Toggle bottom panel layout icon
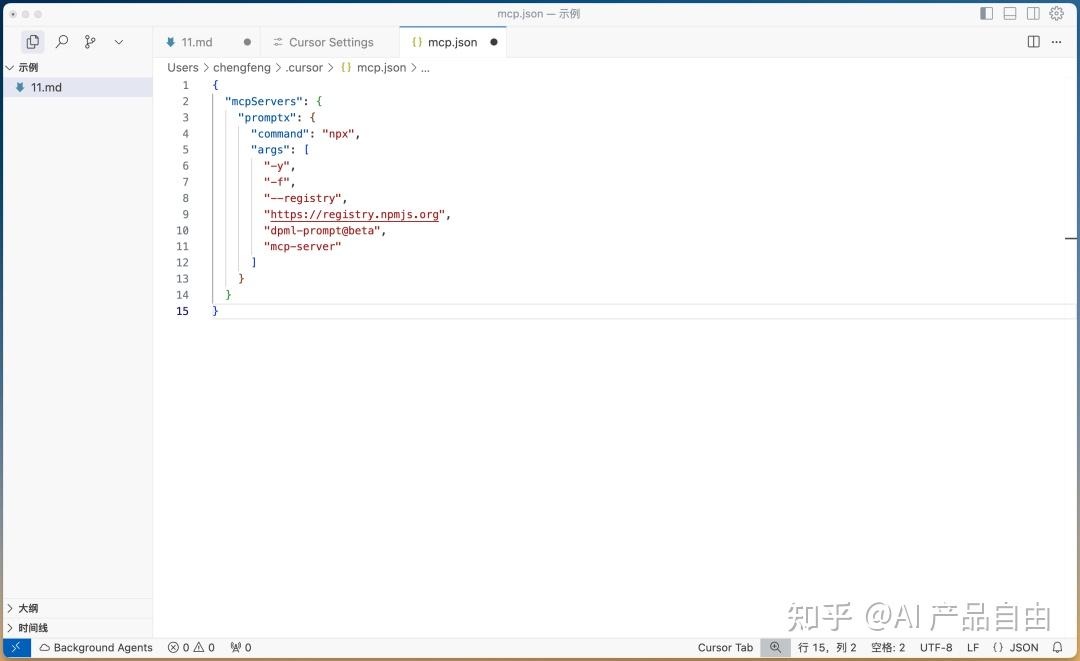Screen dimensions: 1080x661 1010,13
